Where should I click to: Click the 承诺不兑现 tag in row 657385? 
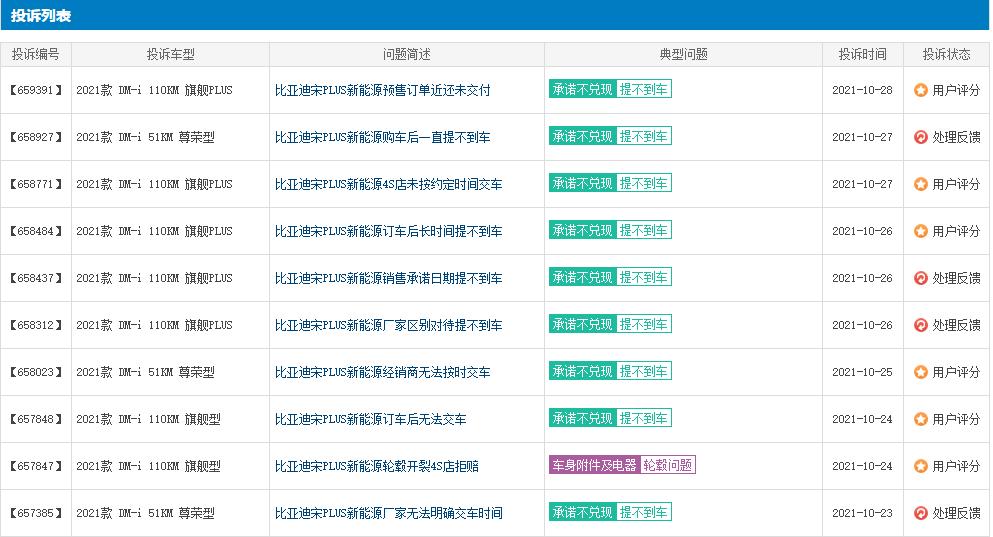click(x=582, y=512)
